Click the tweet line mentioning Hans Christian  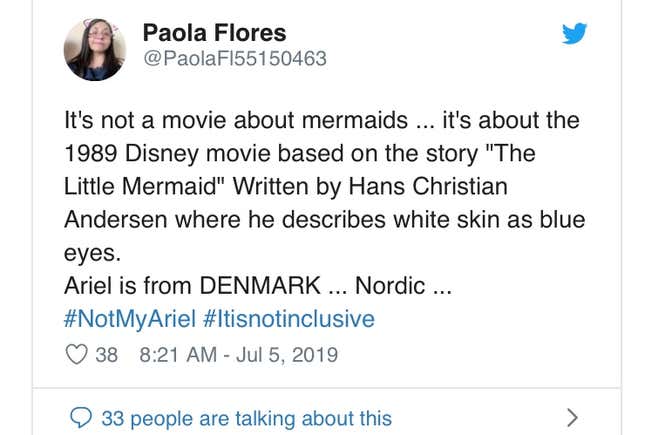coord(285,186)
